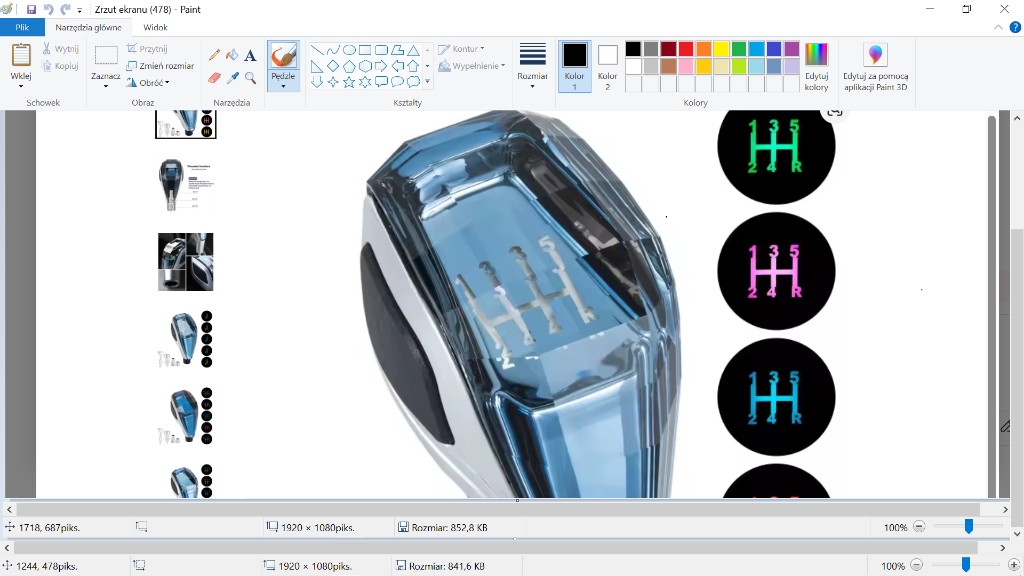This screenshot has height=576, width=1024.
Task: Activate the Magnifier tool
Action: click(x=250, y=78)
